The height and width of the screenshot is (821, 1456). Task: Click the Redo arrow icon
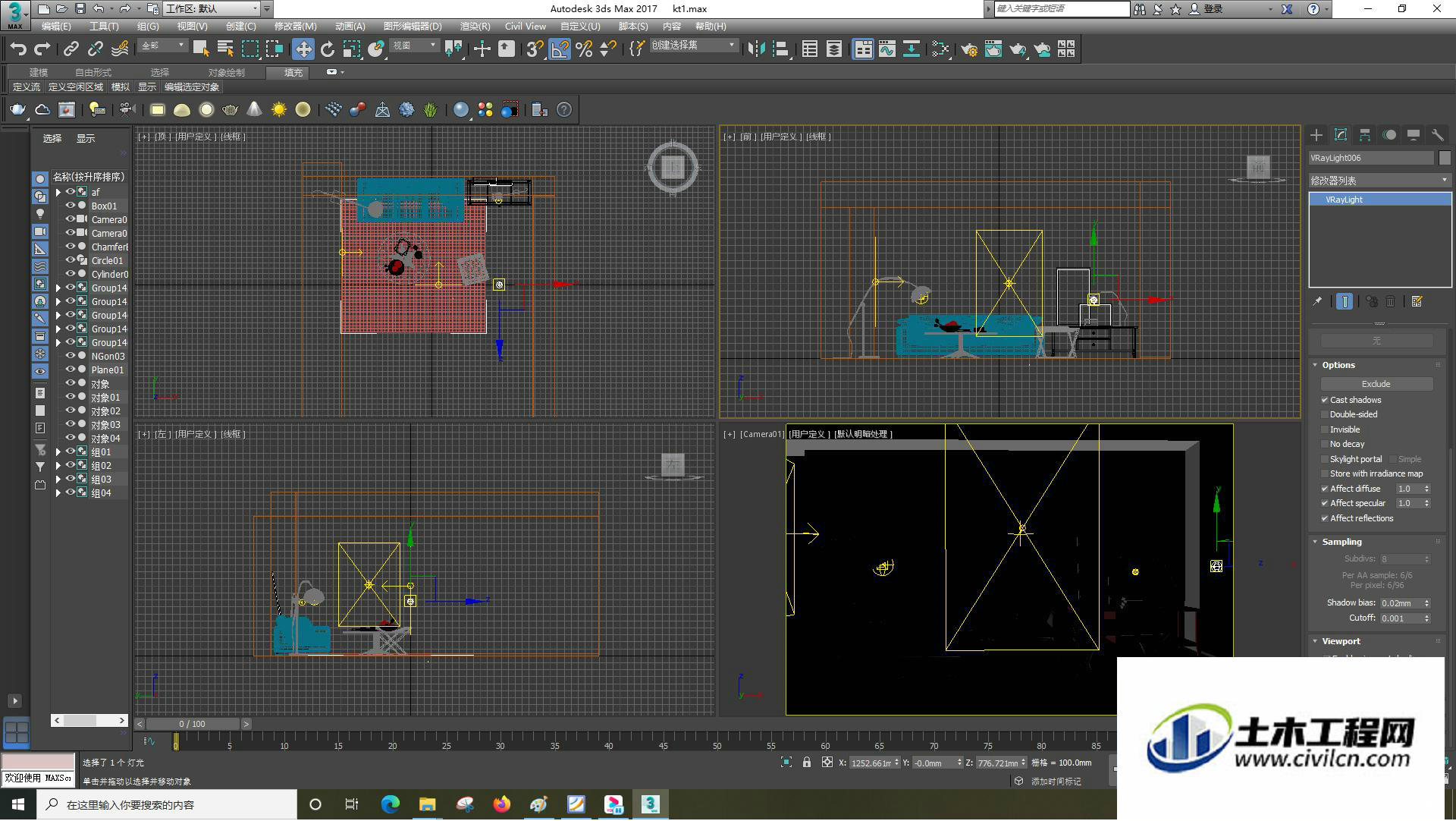point(42,49)
